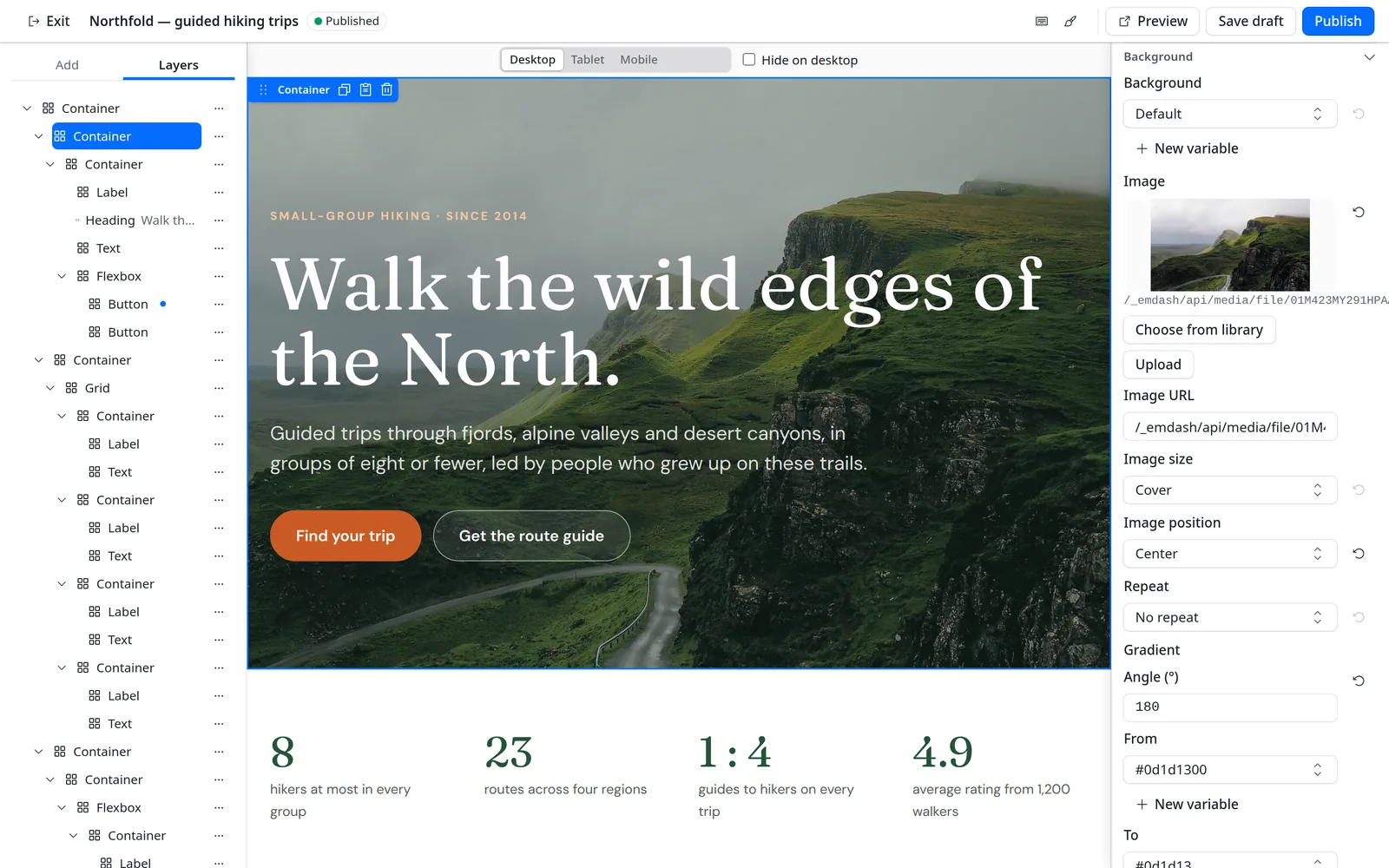Click the Image URL input field

click(x=1229, y=427)
